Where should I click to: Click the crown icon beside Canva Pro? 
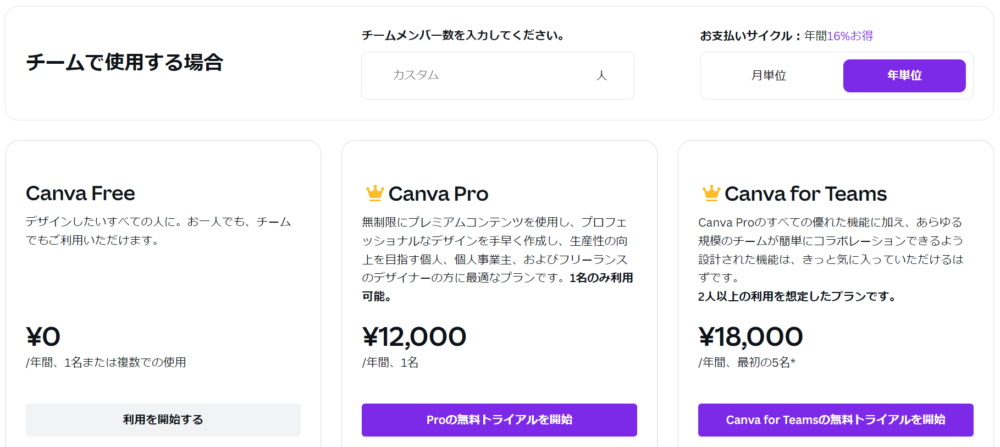(375, 193)
